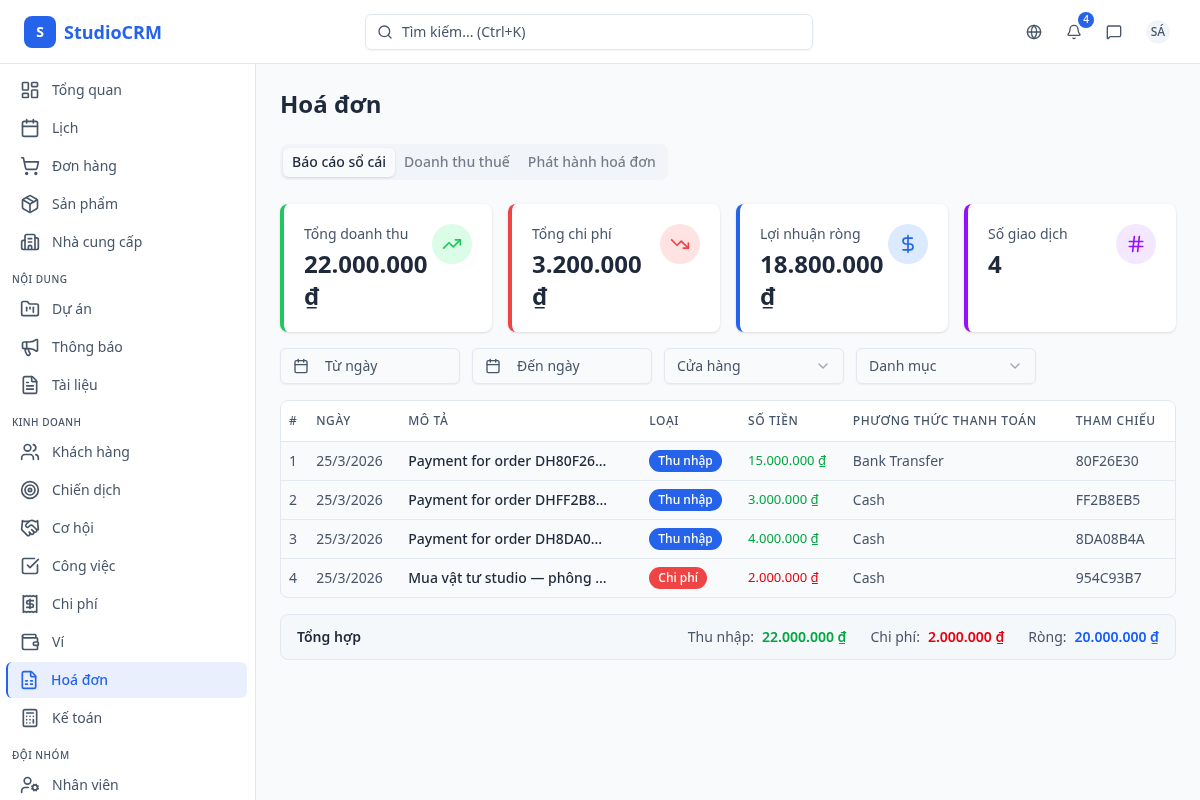Open Khách hàng in the sidebar
Image resolution: width=1200 pixels, height=800 pixels.
click(91, 452)
